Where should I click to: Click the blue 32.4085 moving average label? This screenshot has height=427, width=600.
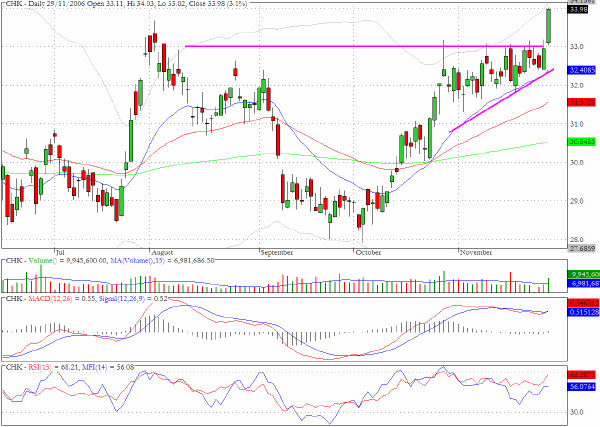click(582, 70)
